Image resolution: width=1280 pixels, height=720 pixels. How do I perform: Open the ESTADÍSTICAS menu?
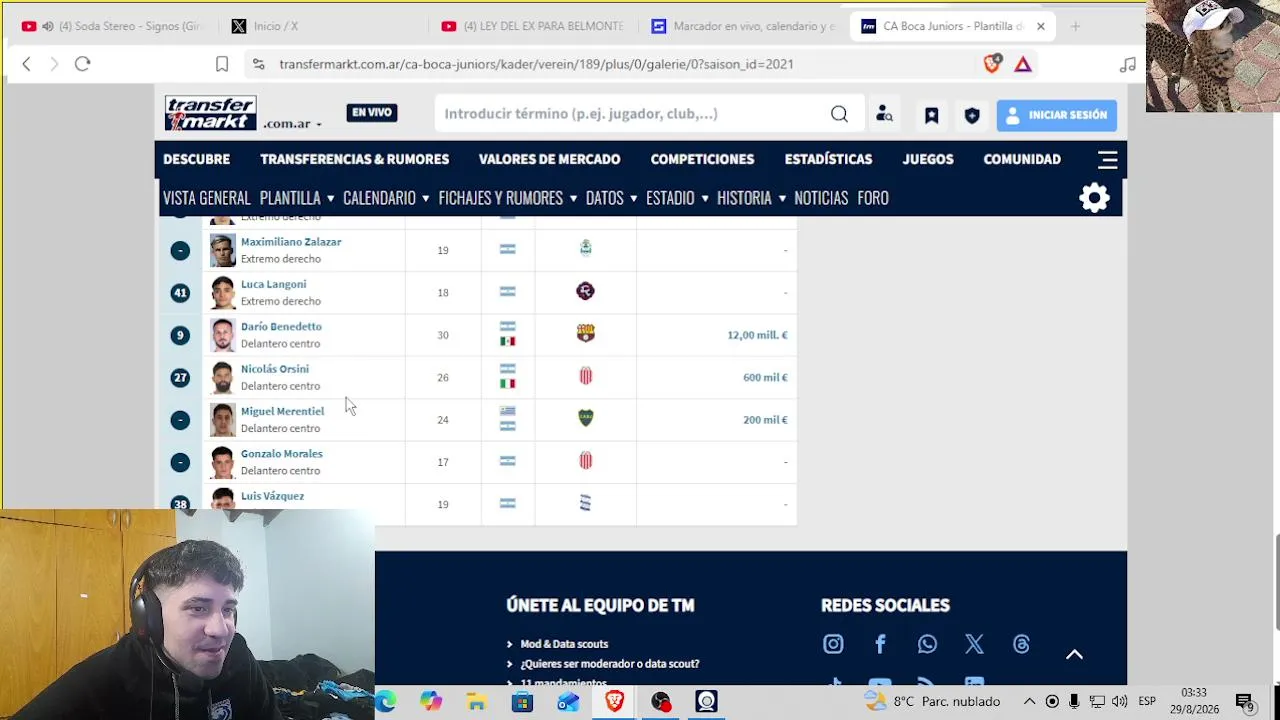click(828, 159)
